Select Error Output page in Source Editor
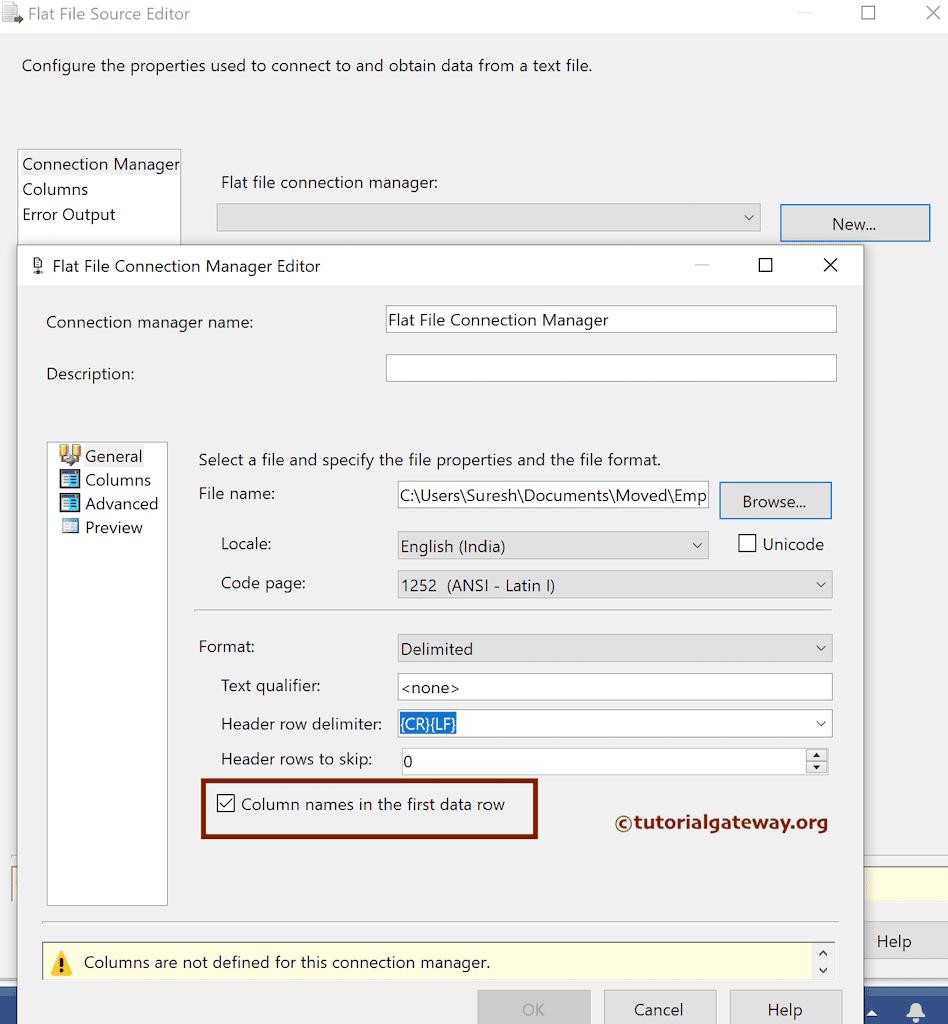948x1024 pixels. (69, 214)
